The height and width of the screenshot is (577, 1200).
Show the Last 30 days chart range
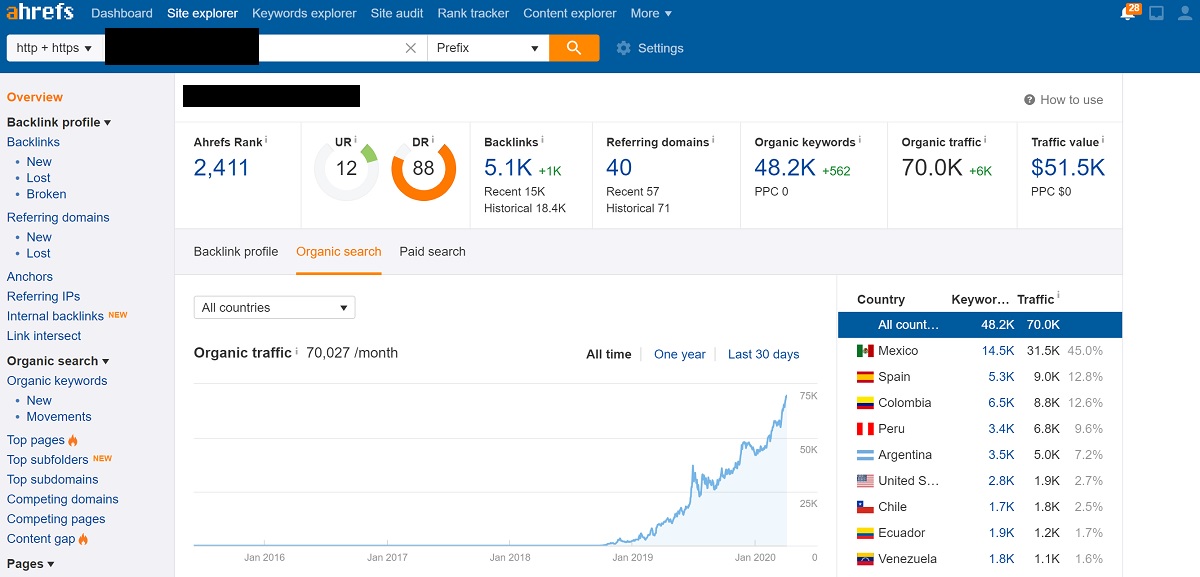coord(764,354)
